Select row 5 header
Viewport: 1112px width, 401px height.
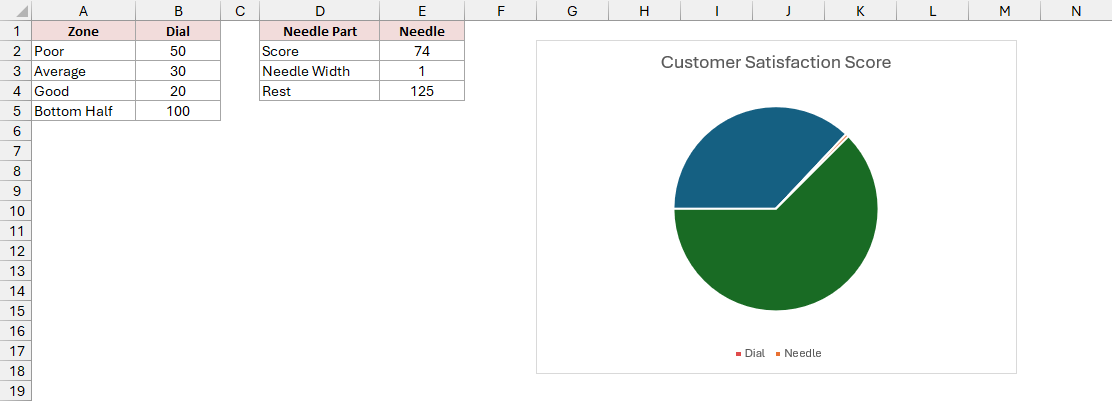coord(16,111)
